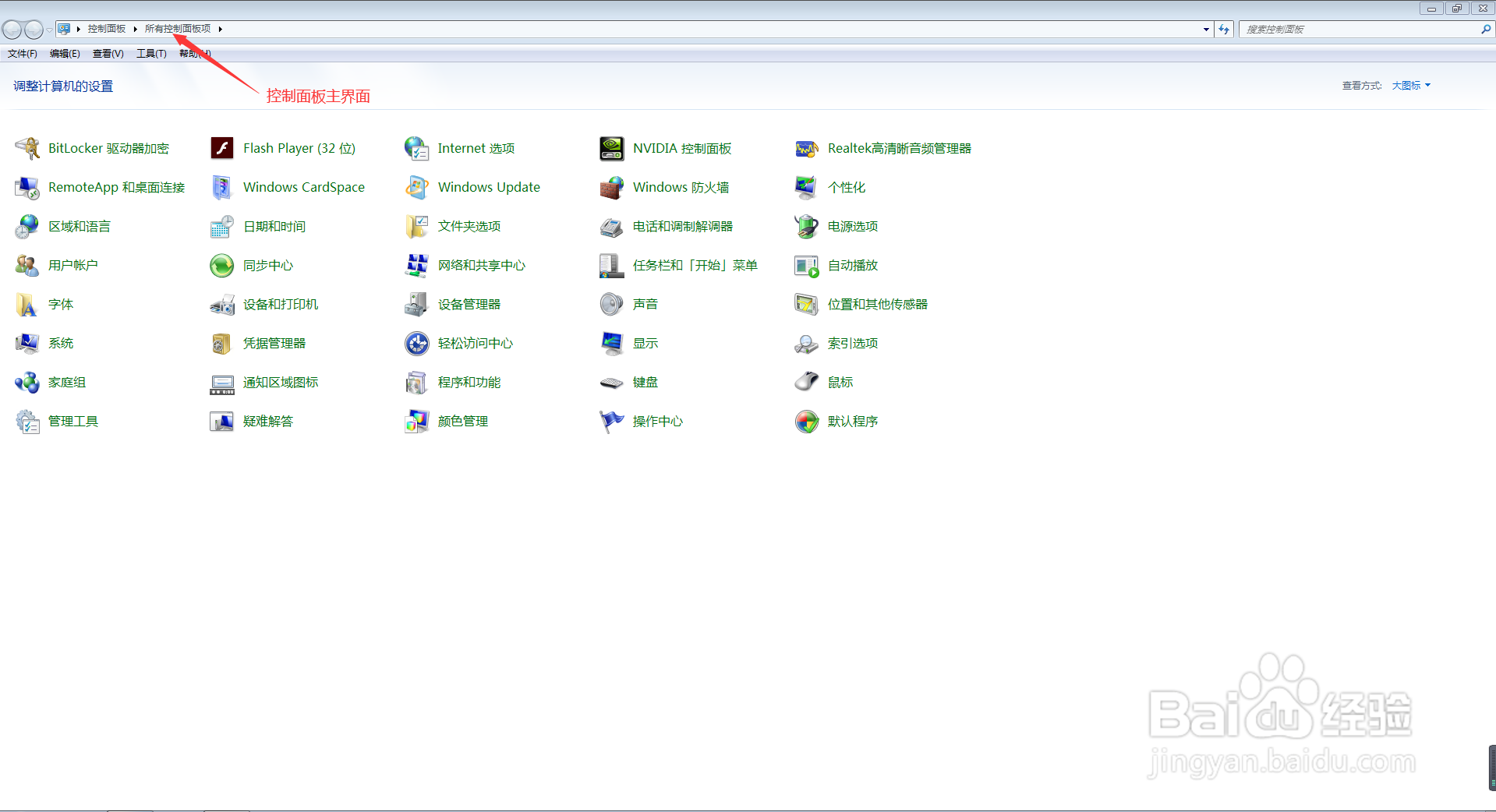Open the 电源选项 icon

(x=807, y=226)
